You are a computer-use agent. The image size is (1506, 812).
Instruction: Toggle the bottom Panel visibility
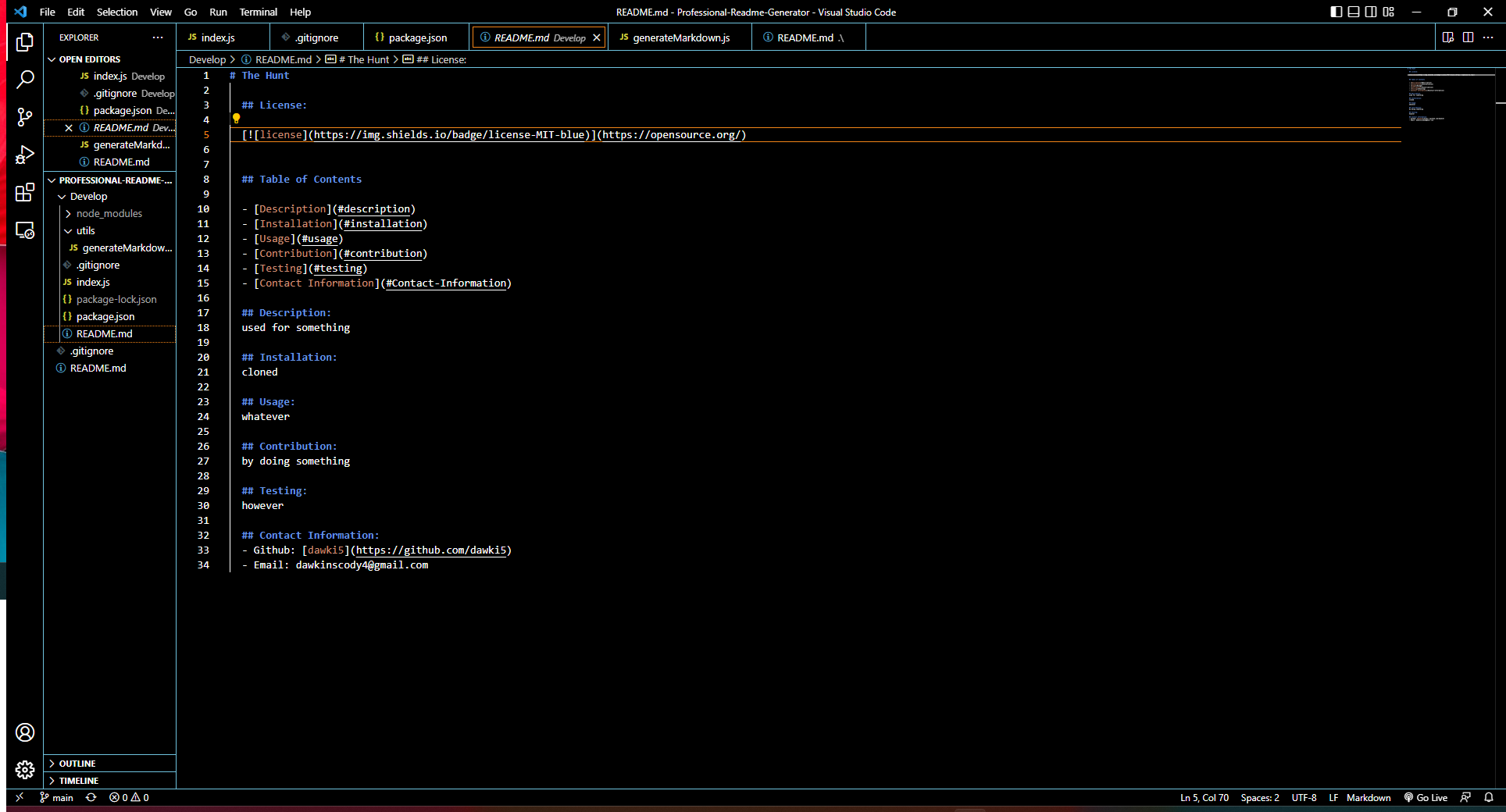point(1352,12)
